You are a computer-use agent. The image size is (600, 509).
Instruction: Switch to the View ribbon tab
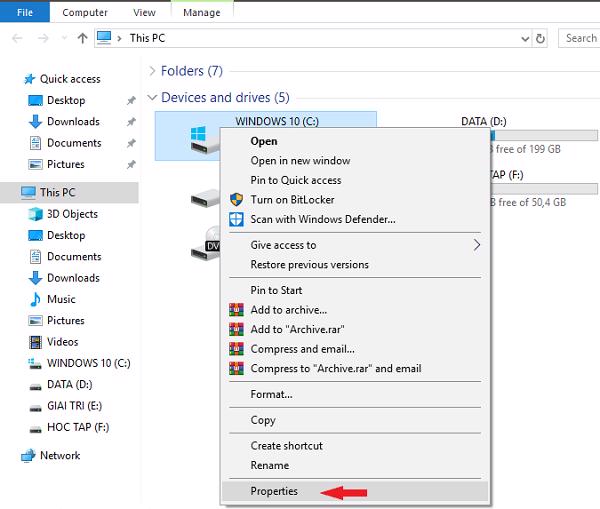[x=144, y=12]
